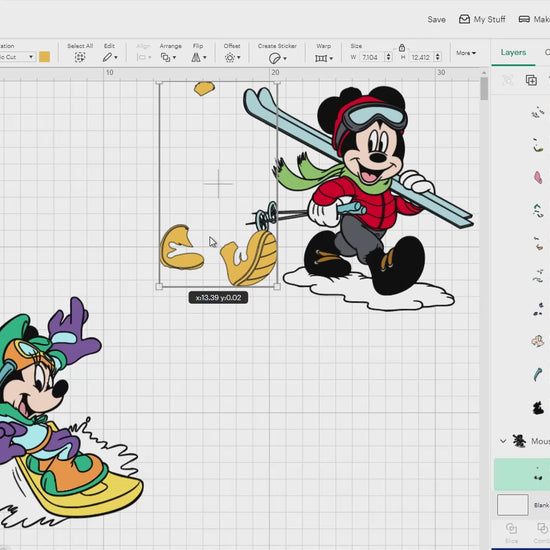Click the bottom-right selection resize handle
550x550 pixels.
tap(277, 287)
